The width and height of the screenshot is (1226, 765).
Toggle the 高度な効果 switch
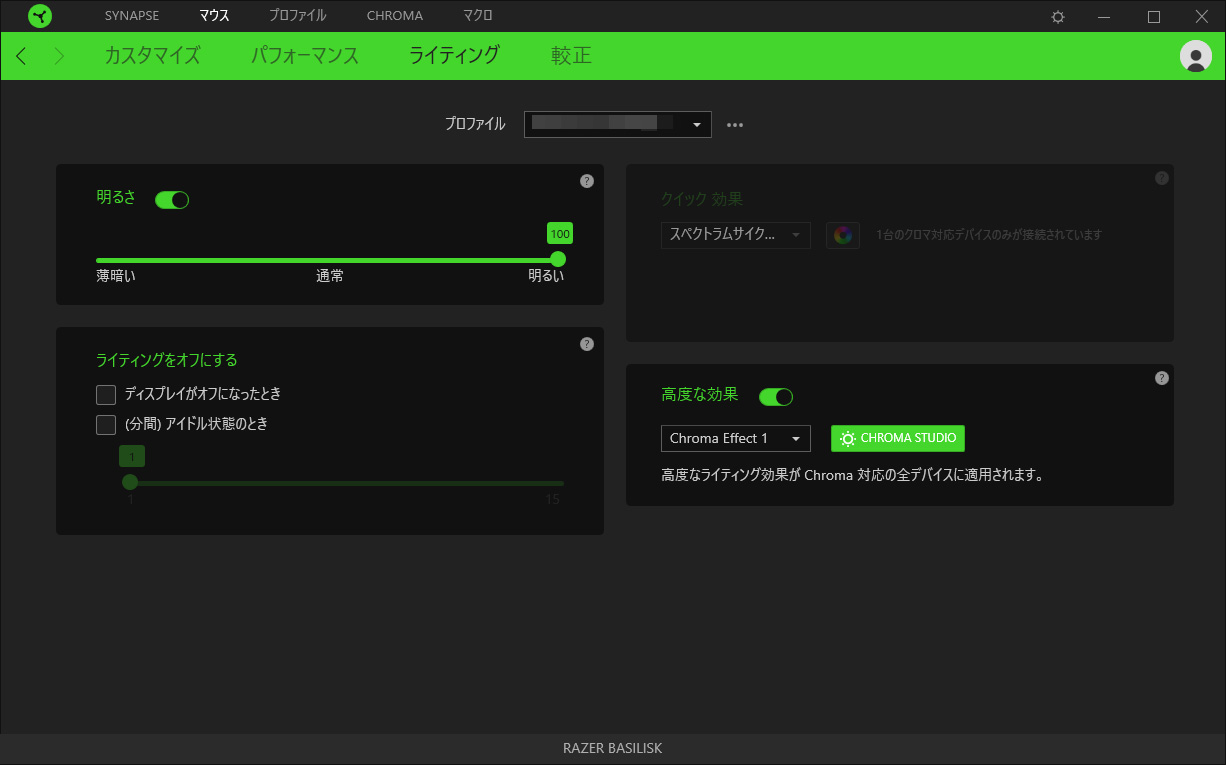click(x=776, y=397)
